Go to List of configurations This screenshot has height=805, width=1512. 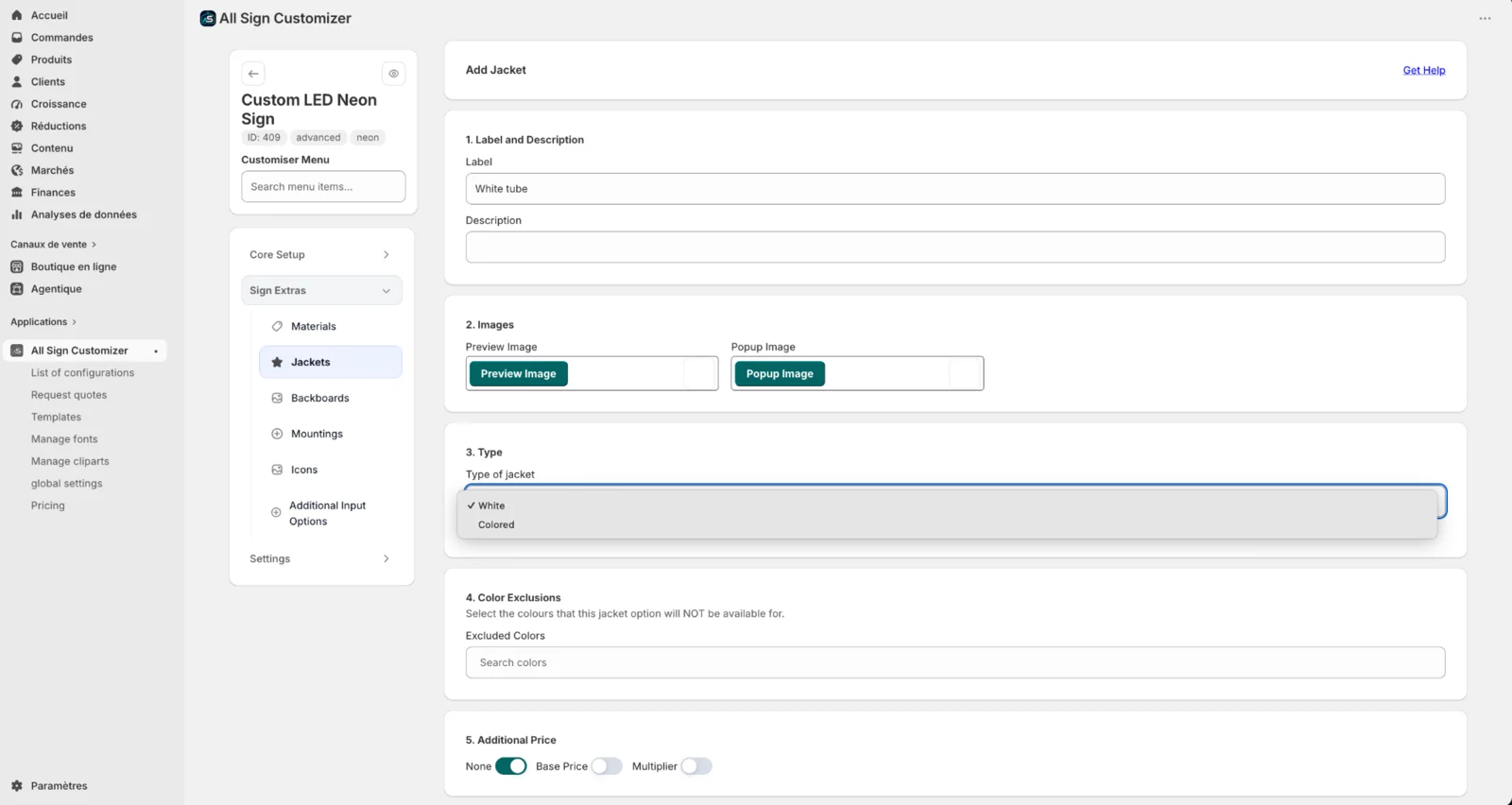click(x=82, y=373)
